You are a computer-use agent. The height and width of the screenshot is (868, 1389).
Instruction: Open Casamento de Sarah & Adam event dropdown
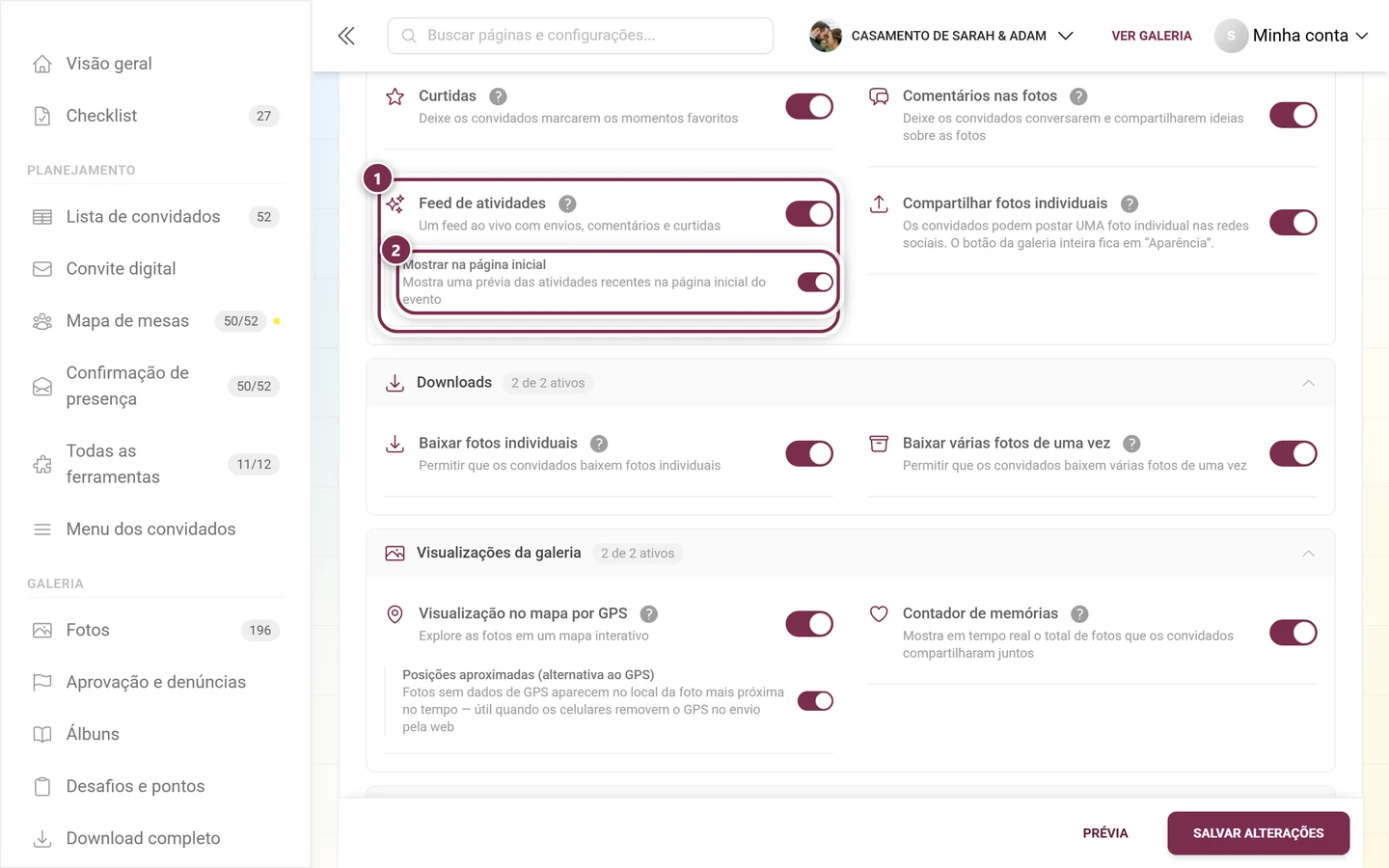click(x=941, y=36)
